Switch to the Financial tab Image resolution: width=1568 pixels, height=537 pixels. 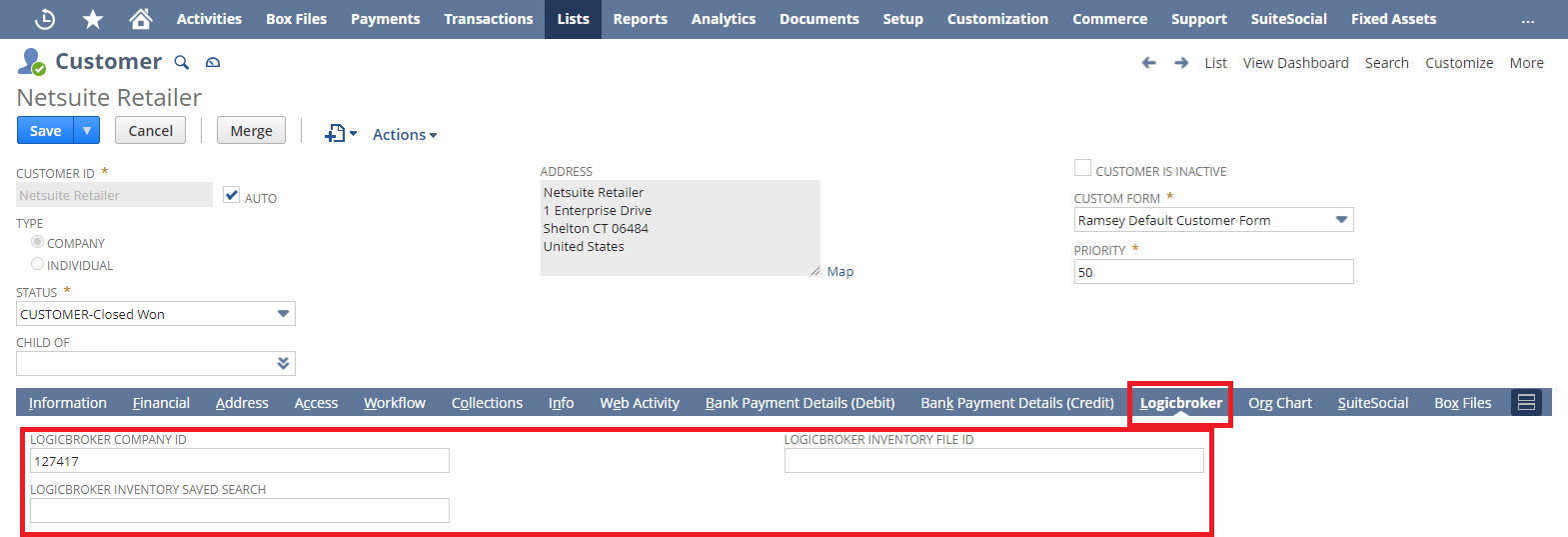pos(161,403)
